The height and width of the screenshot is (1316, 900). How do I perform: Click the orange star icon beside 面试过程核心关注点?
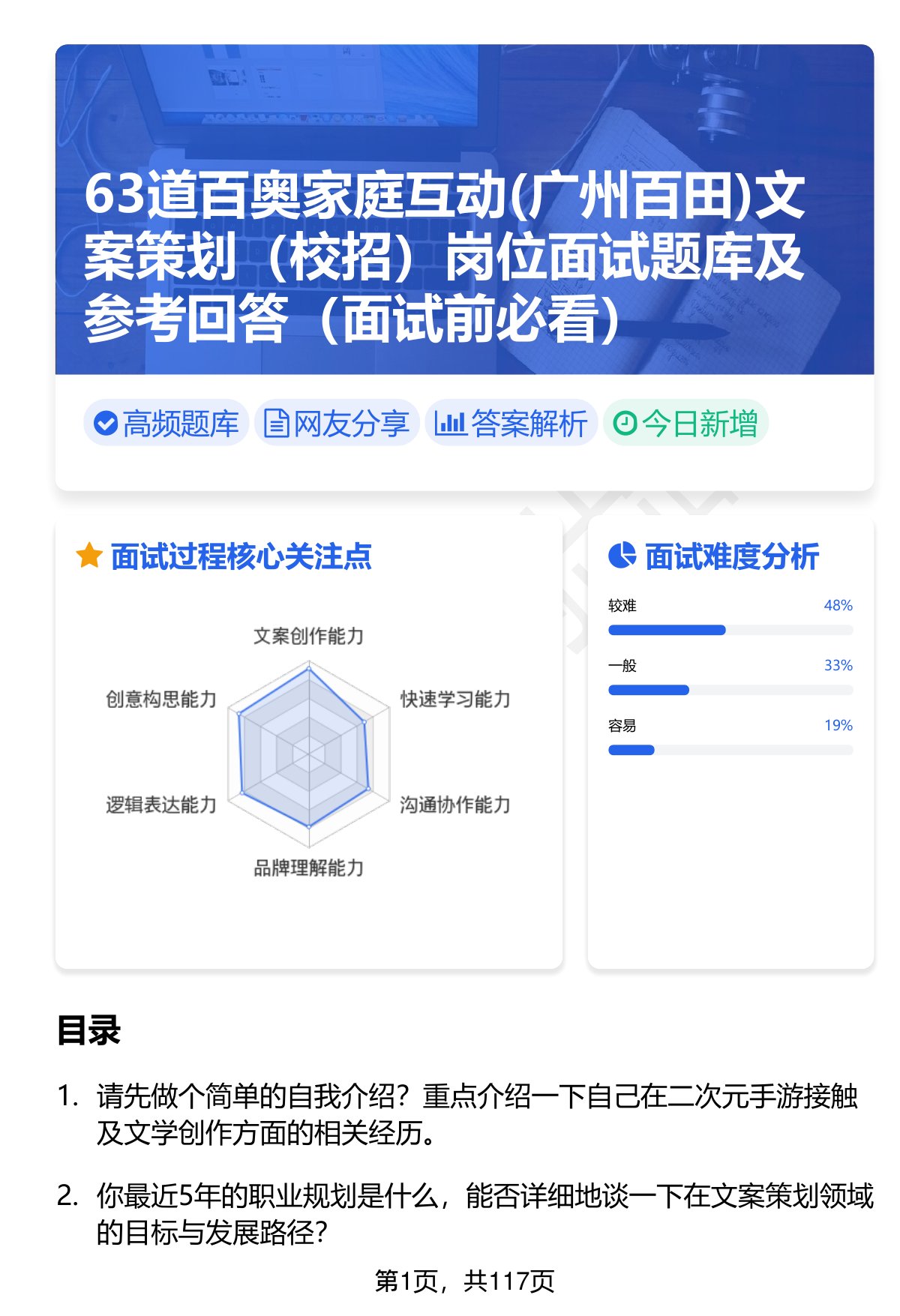click(89, 556)
